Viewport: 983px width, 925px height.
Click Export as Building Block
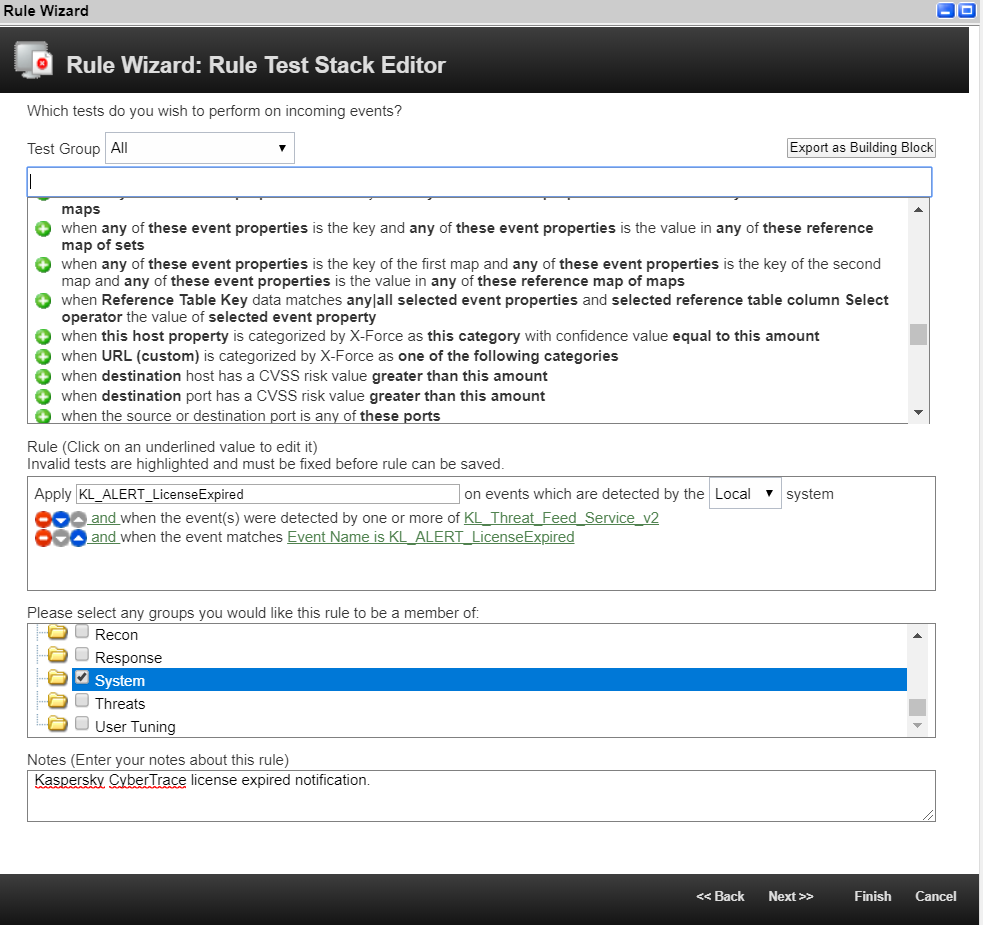(x=860, y=147)
